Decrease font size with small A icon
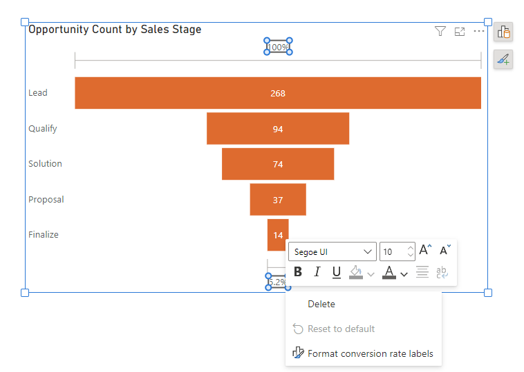 tap(445, 250)
